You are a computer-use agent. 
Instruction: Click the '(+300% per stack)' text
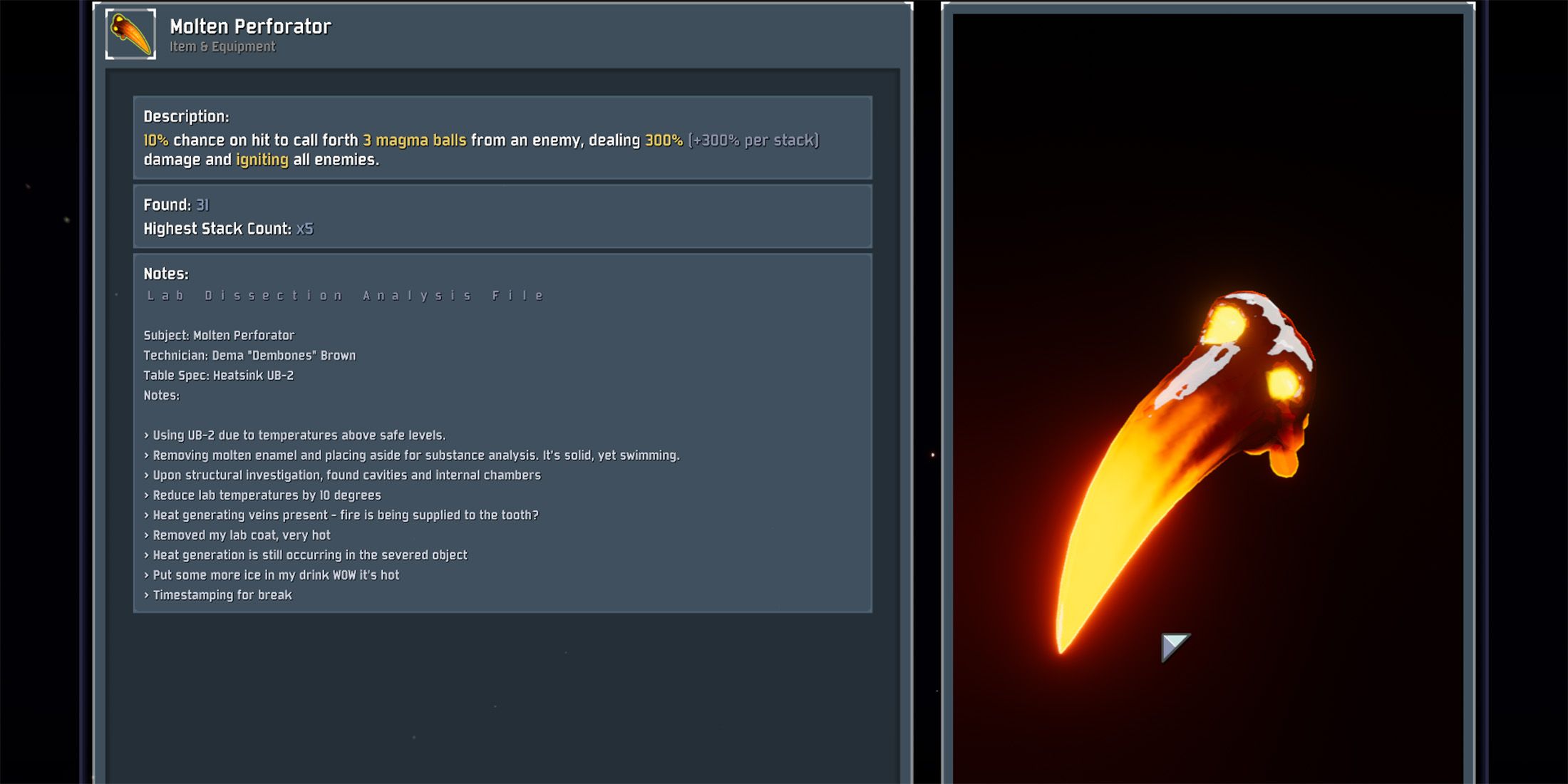coord(753,140)
